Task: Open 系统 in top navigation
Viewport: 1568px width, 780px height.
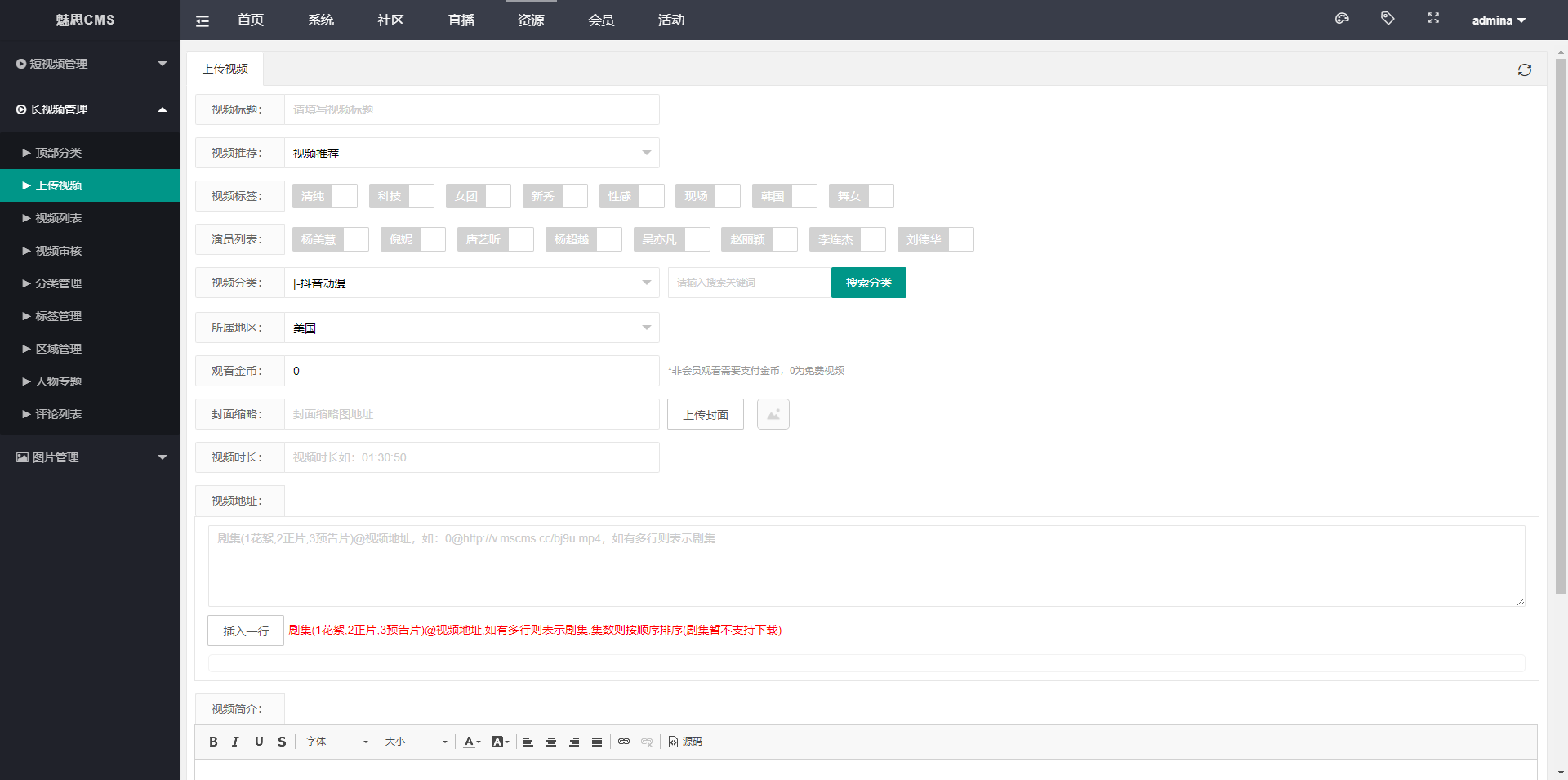Action: coord(321,20)
